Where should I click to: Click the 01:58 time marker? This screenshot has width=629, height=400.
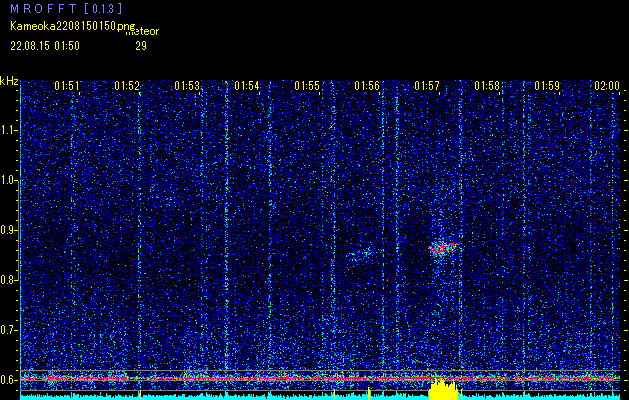[487, 85]
